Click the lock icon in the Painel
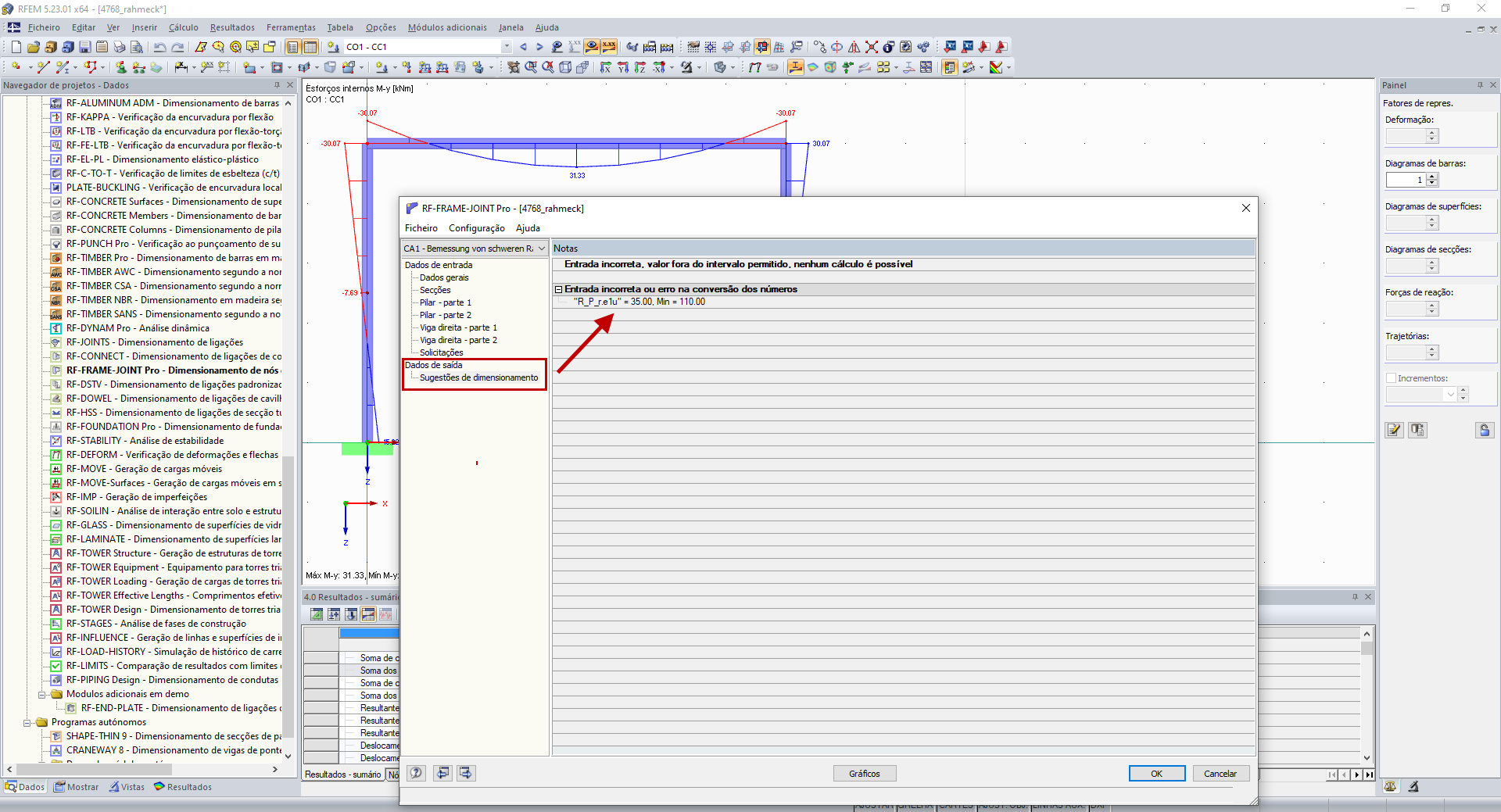Image resolution: width=1501 pixels, height=812 pixels. click(1485, 430)
